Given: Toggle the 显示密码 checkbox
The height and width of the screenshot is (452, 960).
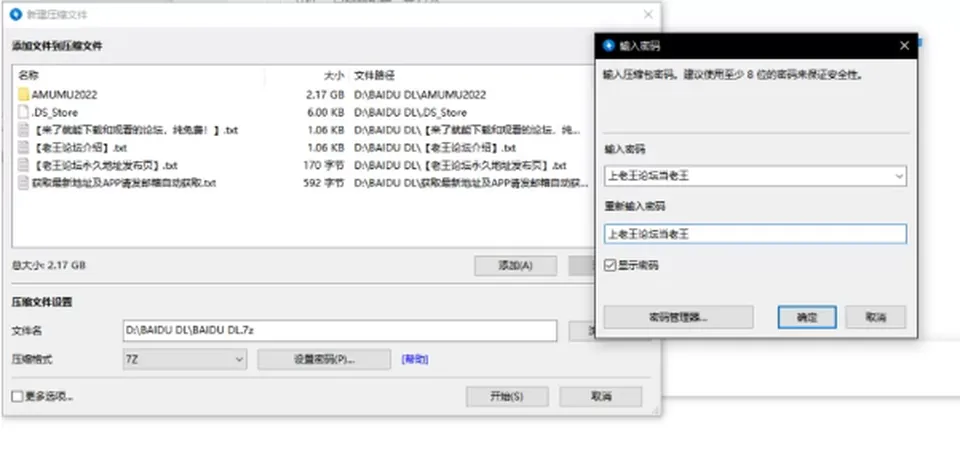Looking at the screenshot, I should pyautogui.click(x=610, y=265).
